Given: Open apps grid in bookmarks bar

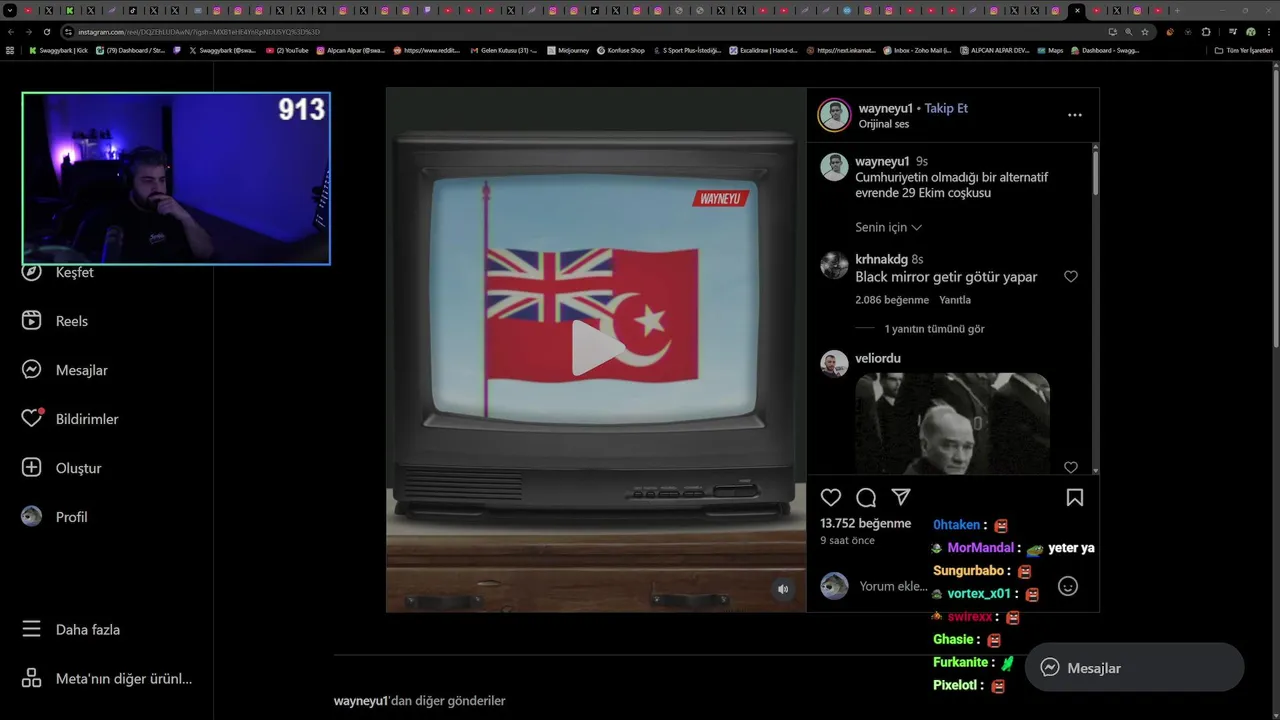Looking at the screenshot, I should (10, 50).
